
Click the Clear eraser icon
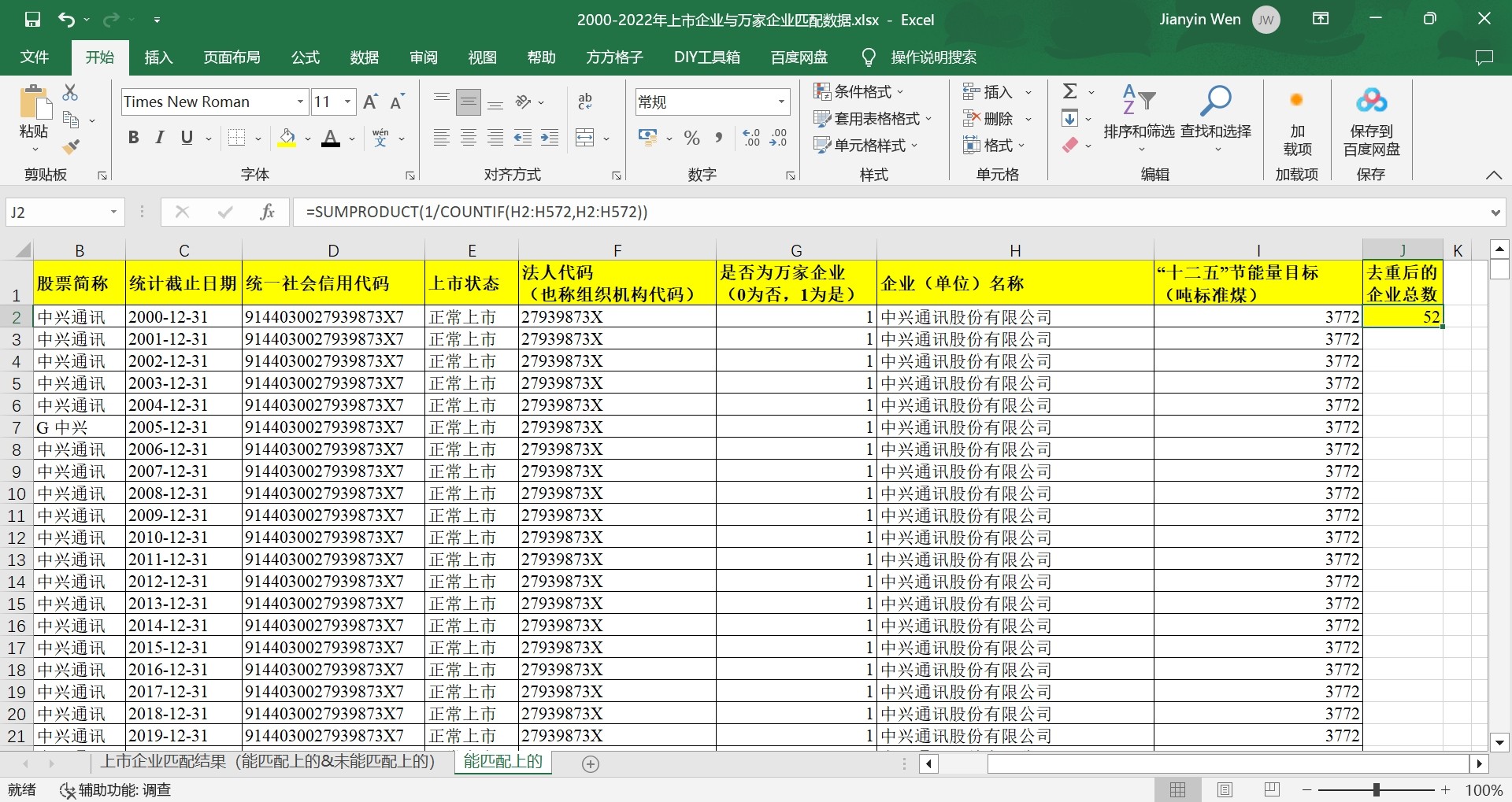[x=1070, y=146]
